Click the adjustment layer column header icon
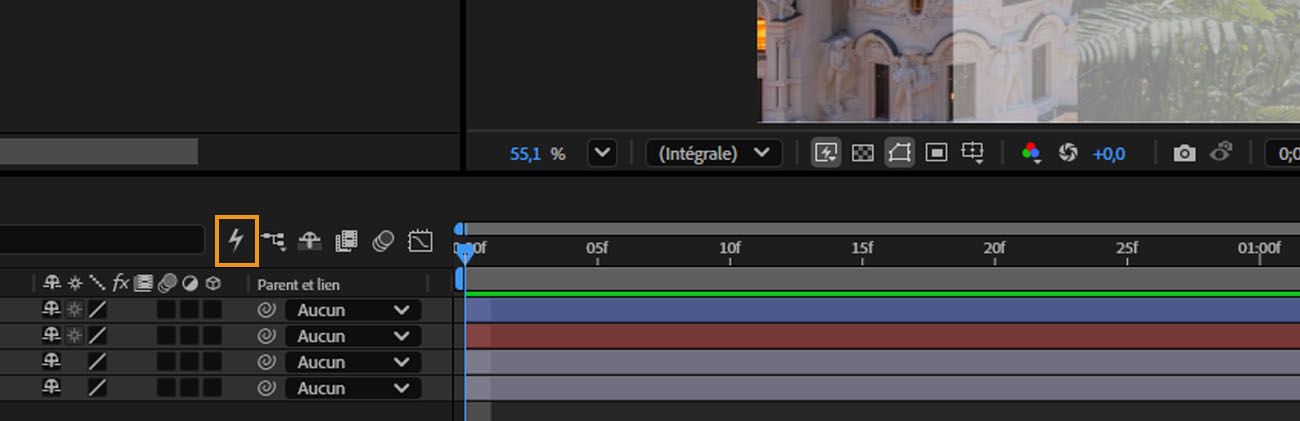Image resolution: width=1300 pixels, height=421 pixels. (x=189, y=284)
